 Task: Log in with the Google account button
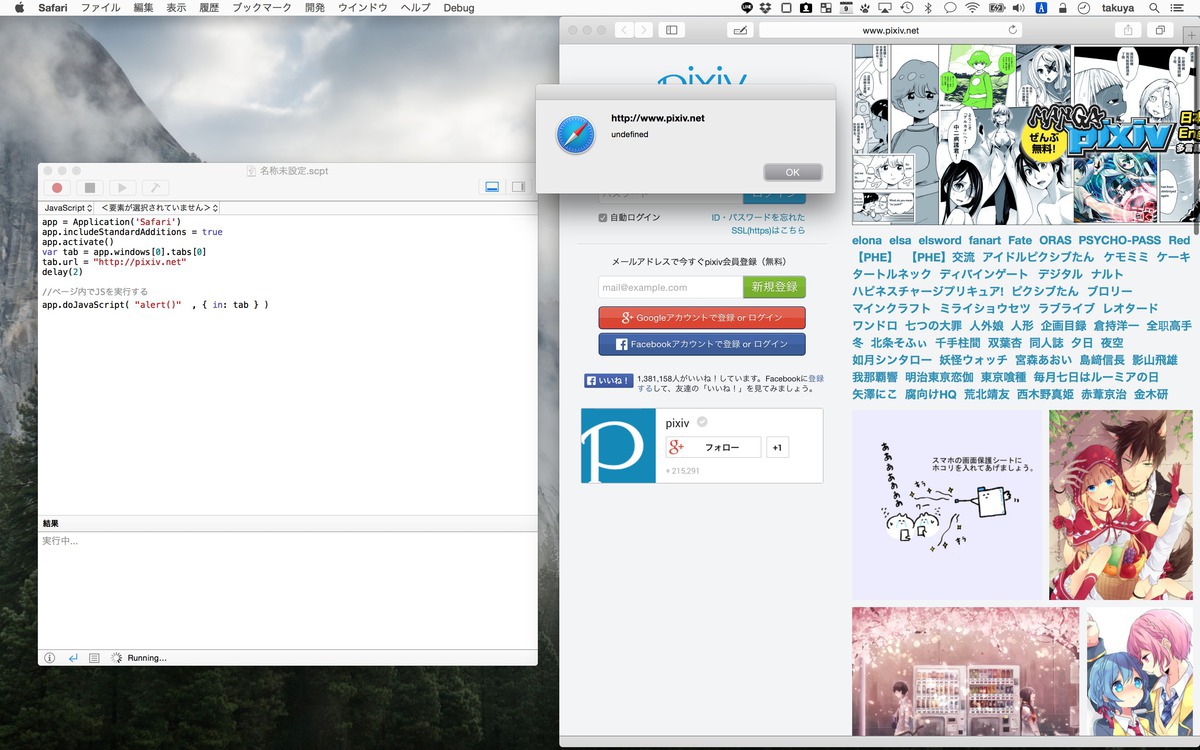[702, 318]
